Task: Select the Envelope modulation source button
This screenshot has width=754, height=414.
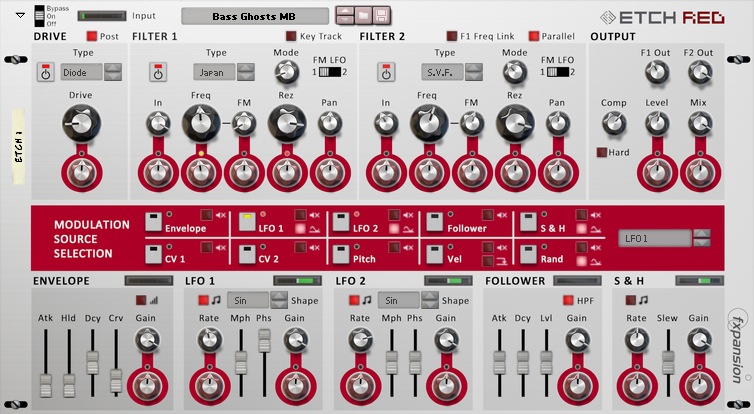Action: [153, 222]
